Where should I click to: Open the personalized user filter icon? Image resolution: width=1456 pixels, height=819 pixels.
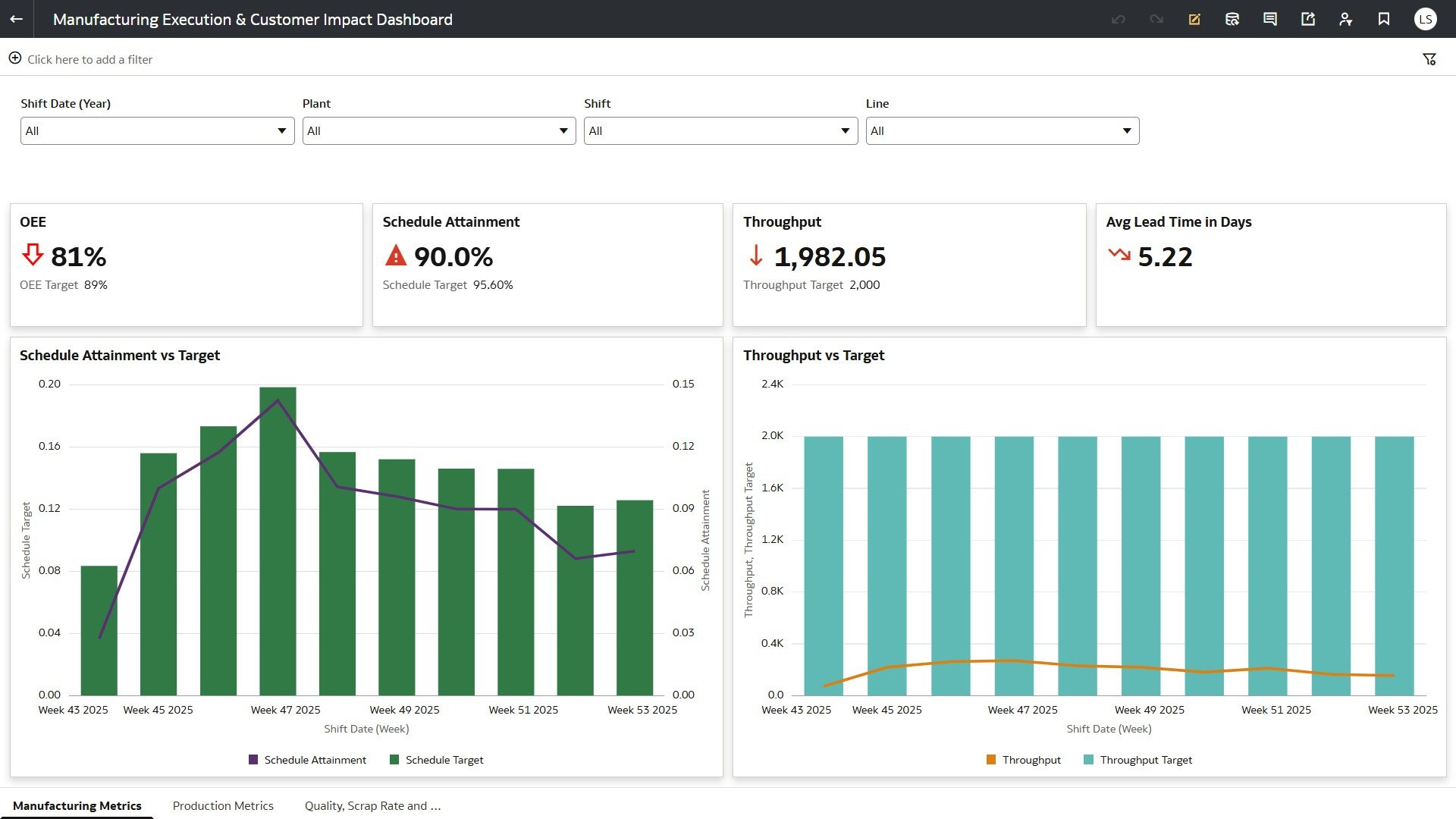pyautogui.click(x=1346, y=19)
